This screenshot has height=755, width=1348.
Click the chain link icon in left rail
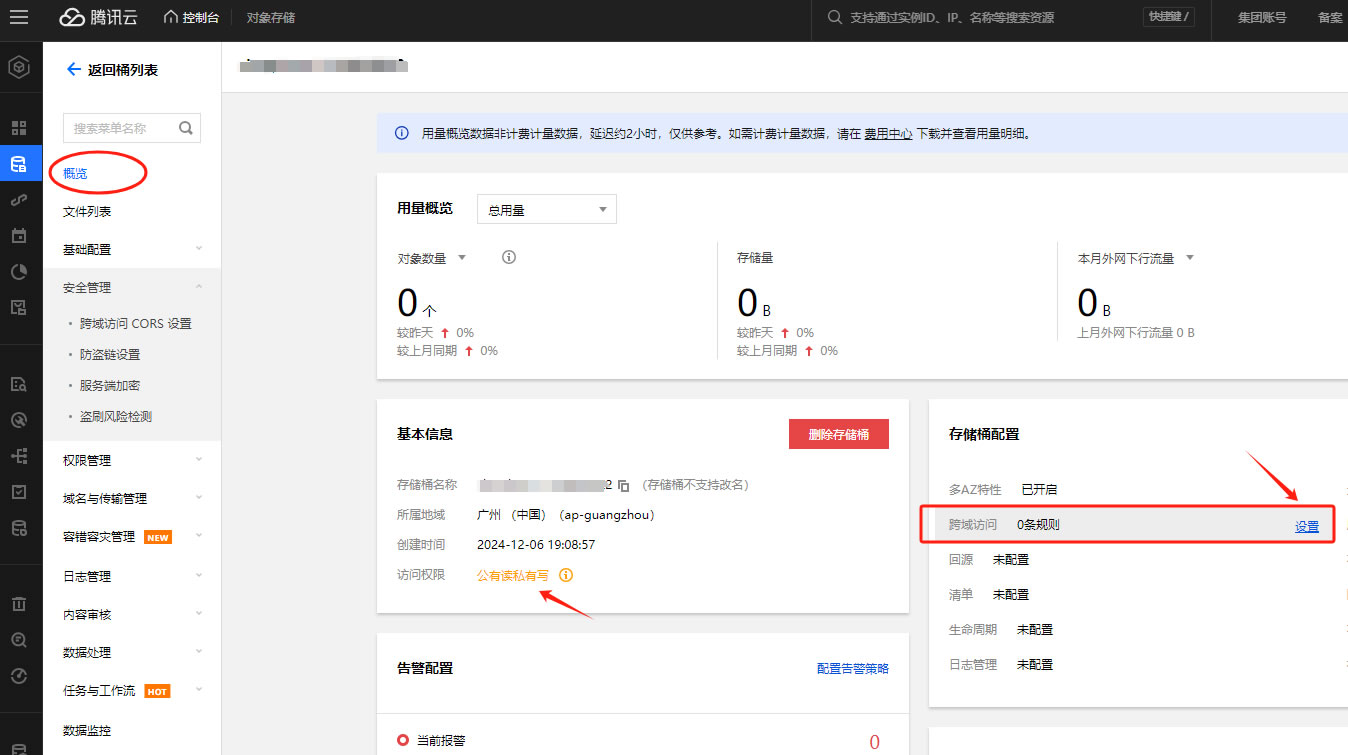(19, 200)
